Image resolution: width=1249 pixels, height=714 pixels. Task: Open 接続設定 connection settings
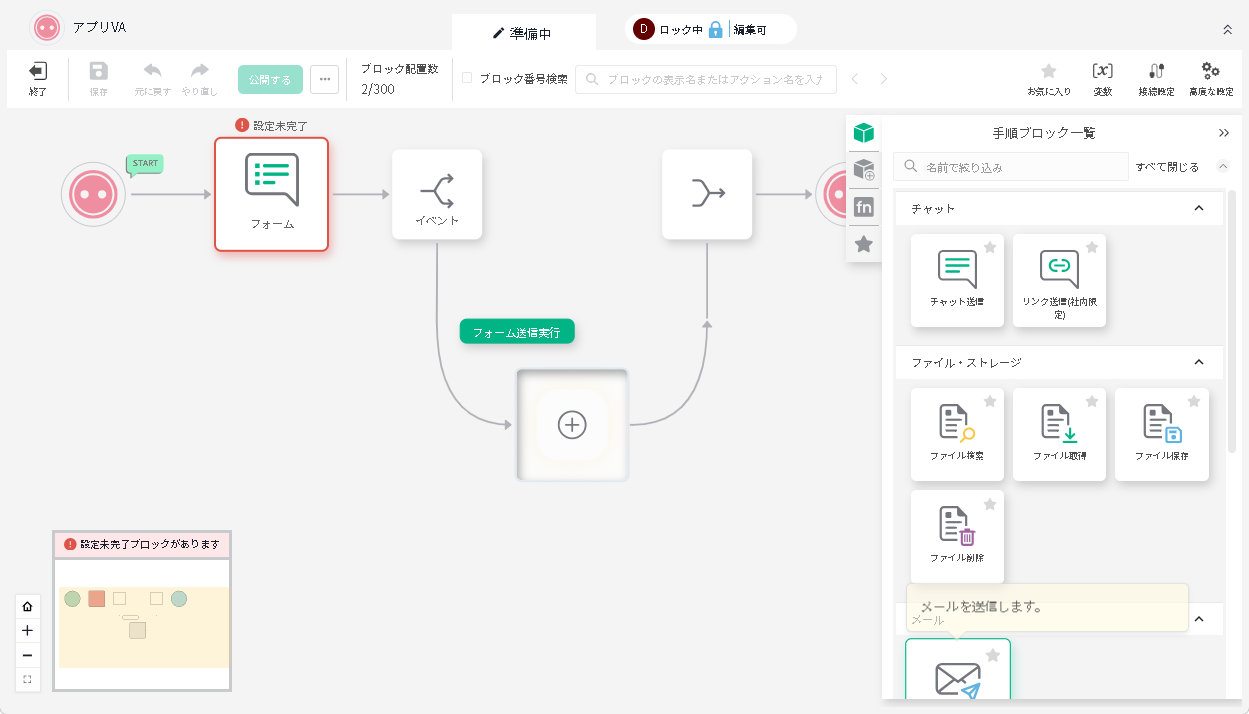point(1156,78)
